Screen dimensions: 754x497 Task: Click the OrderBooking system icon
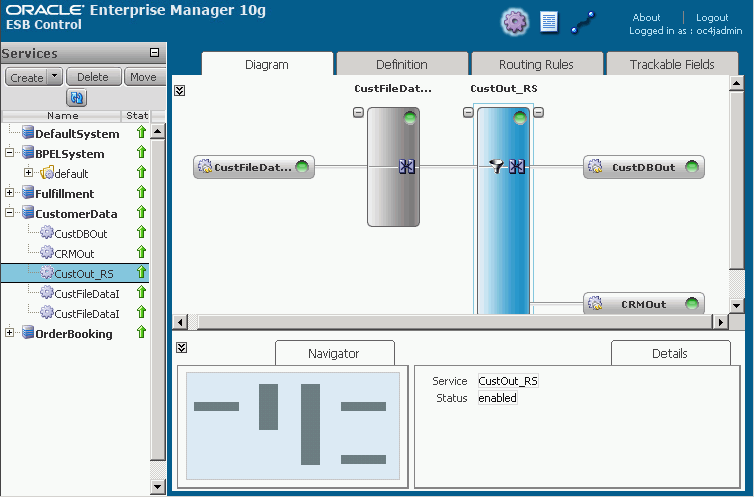[28, 333]
